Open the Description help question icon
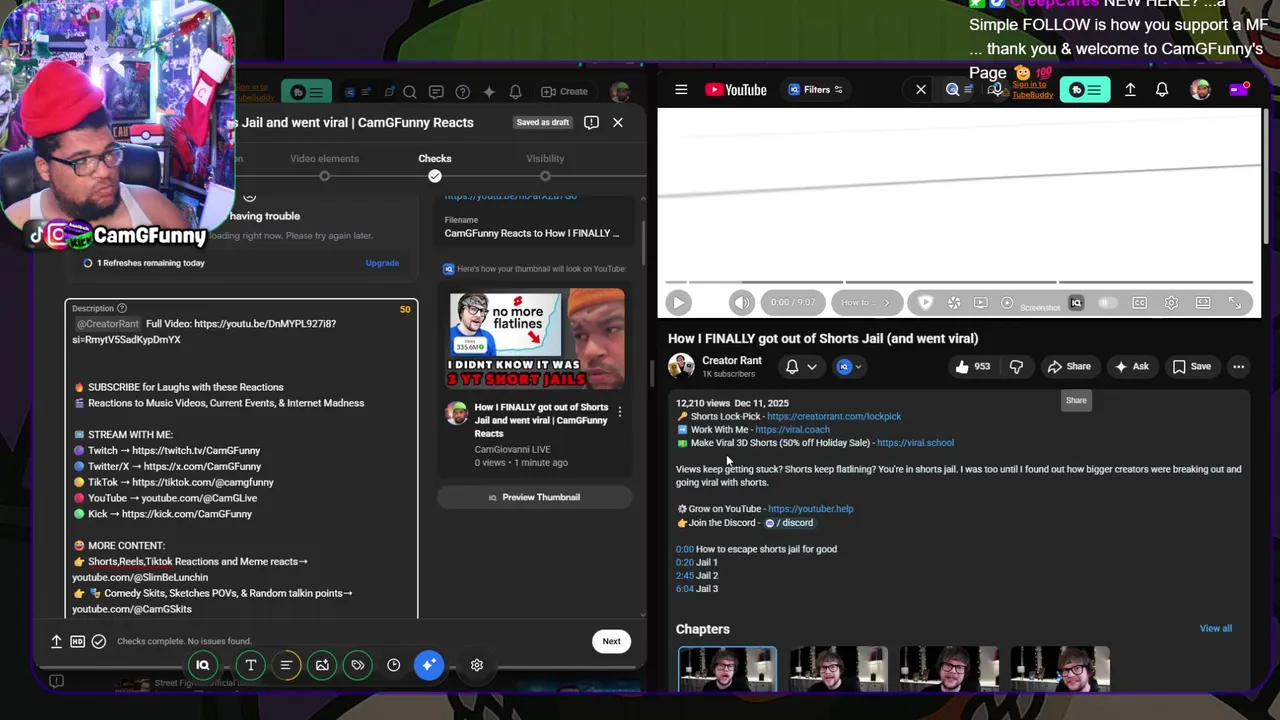Screen dimensions: 1280x720 122,308
